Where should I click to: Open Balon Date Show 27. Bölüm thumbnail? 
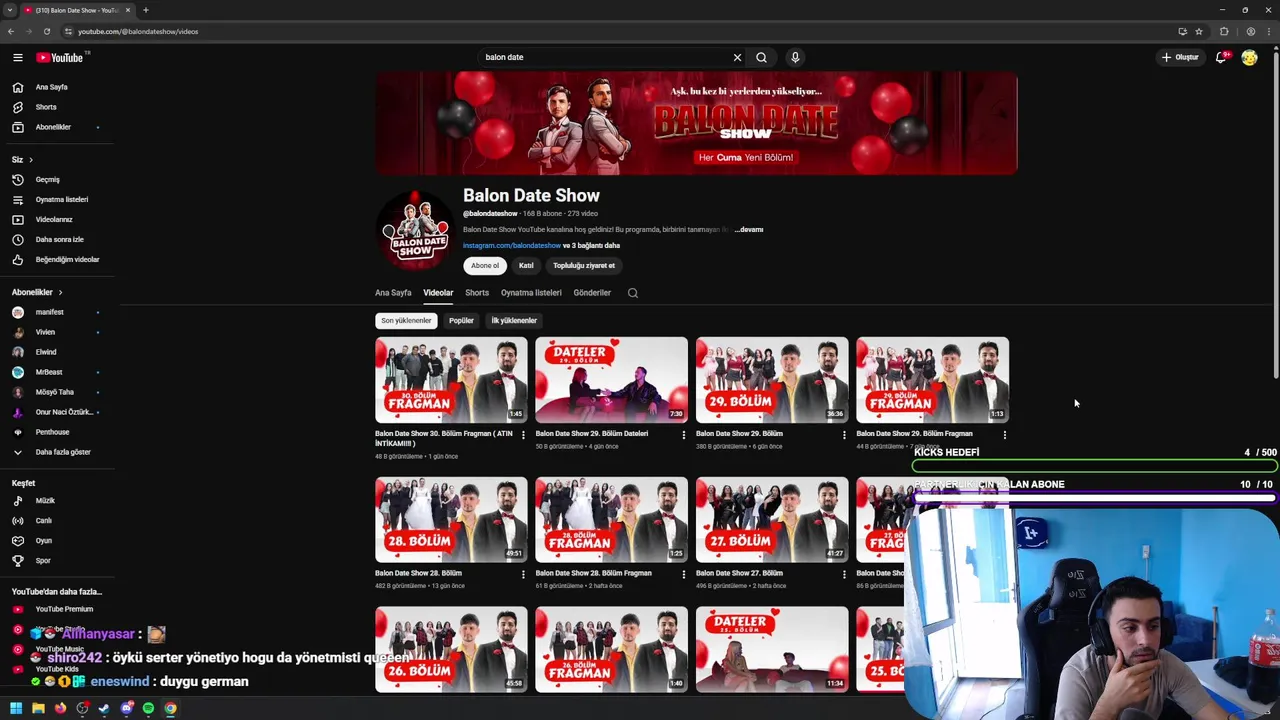point(772,520)
